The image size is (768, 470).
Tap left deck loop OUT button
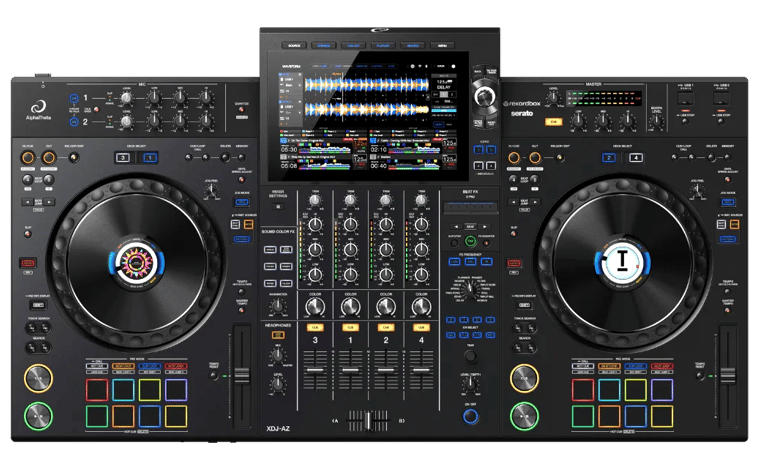pyautogui.click(x=48, y=158)
